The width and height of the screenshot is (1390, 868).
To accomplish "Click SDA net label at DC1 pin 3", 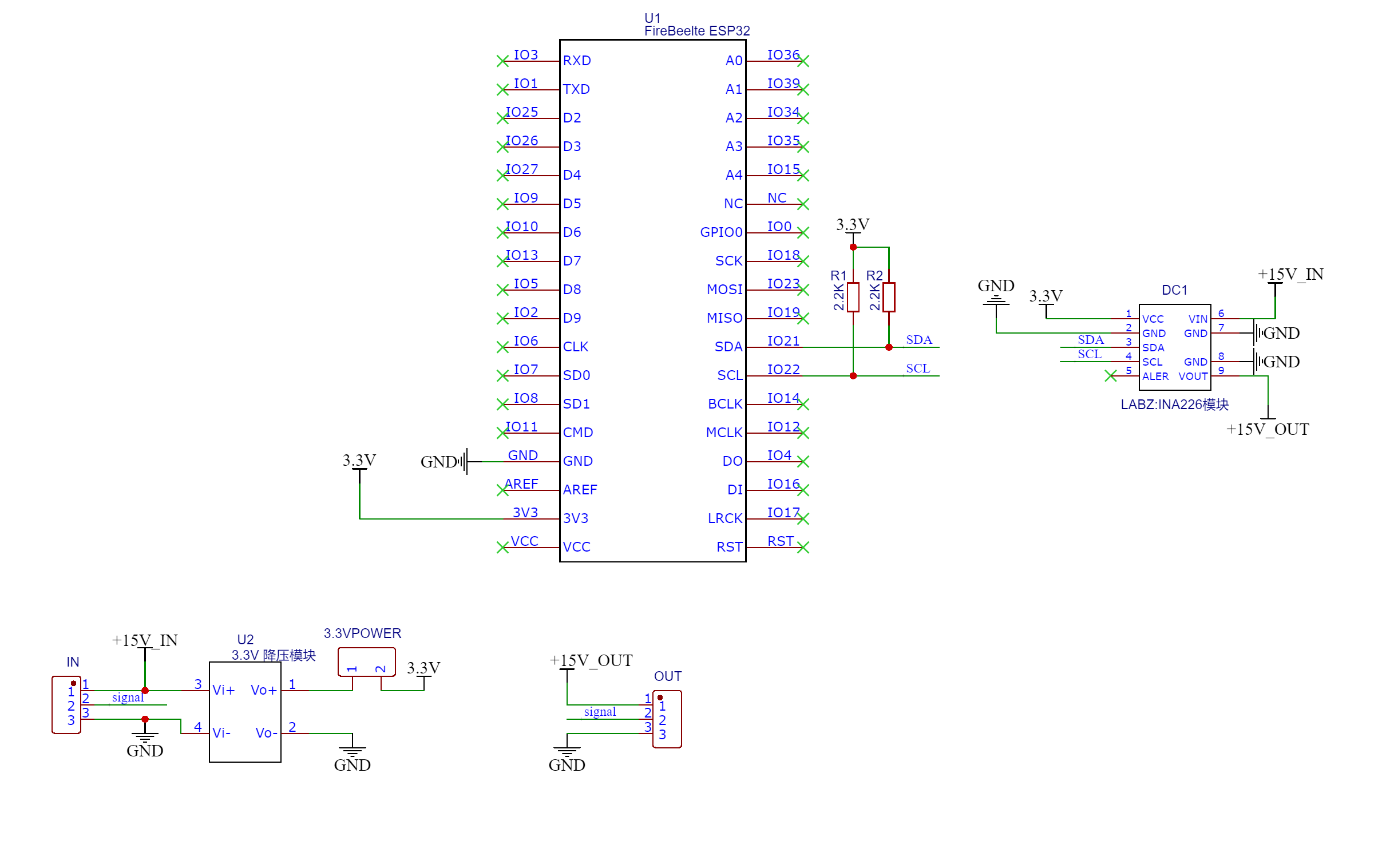I will [1091, 340].
